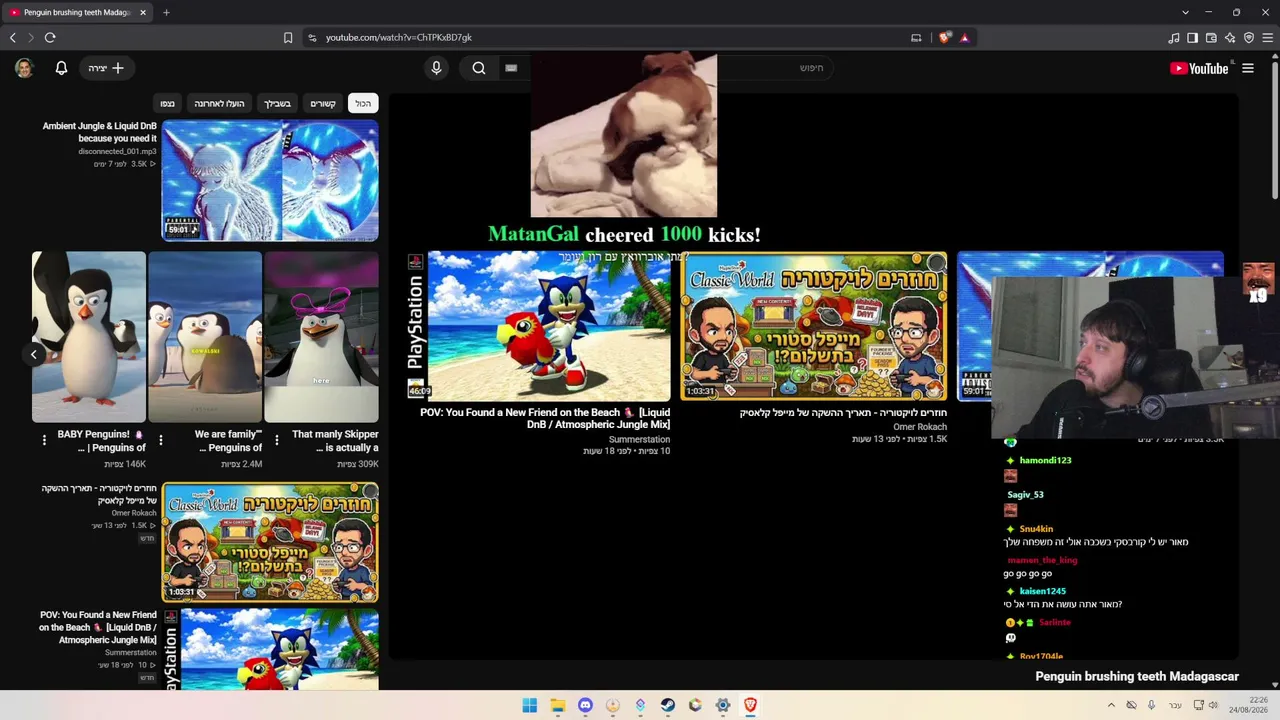
Task: Show hidden system tray icons
Action: [x=1111, y=705]
